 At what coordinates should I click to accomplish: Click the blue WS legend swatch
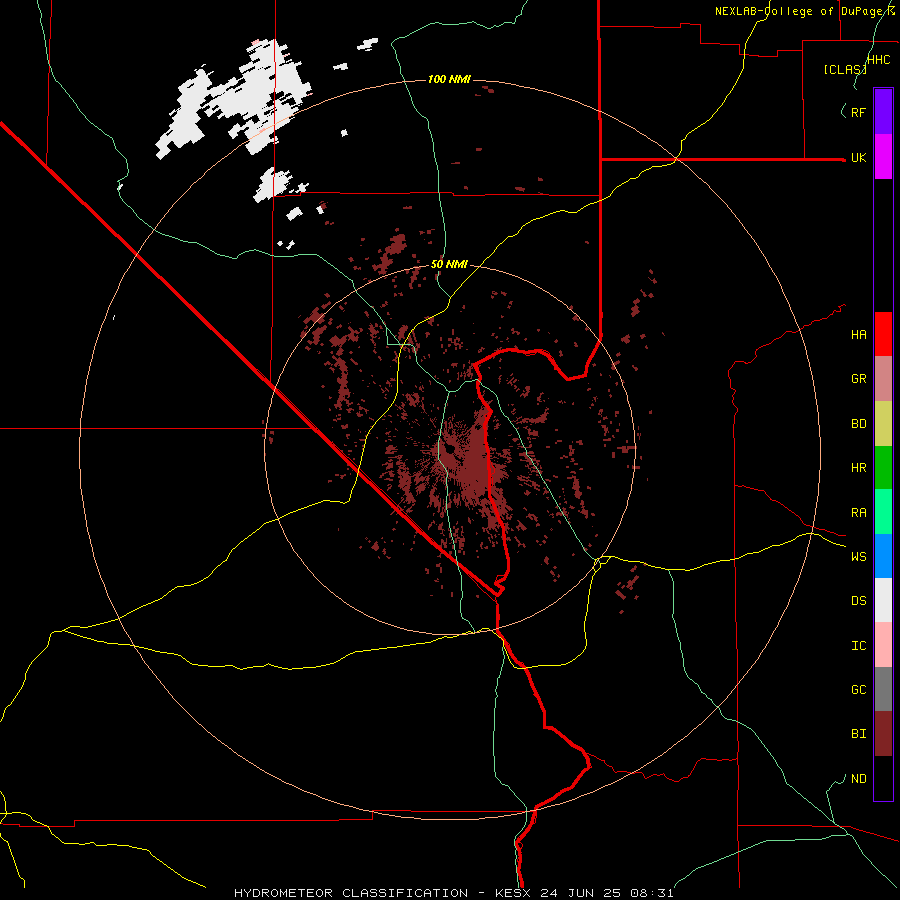[x=883, y=556]
